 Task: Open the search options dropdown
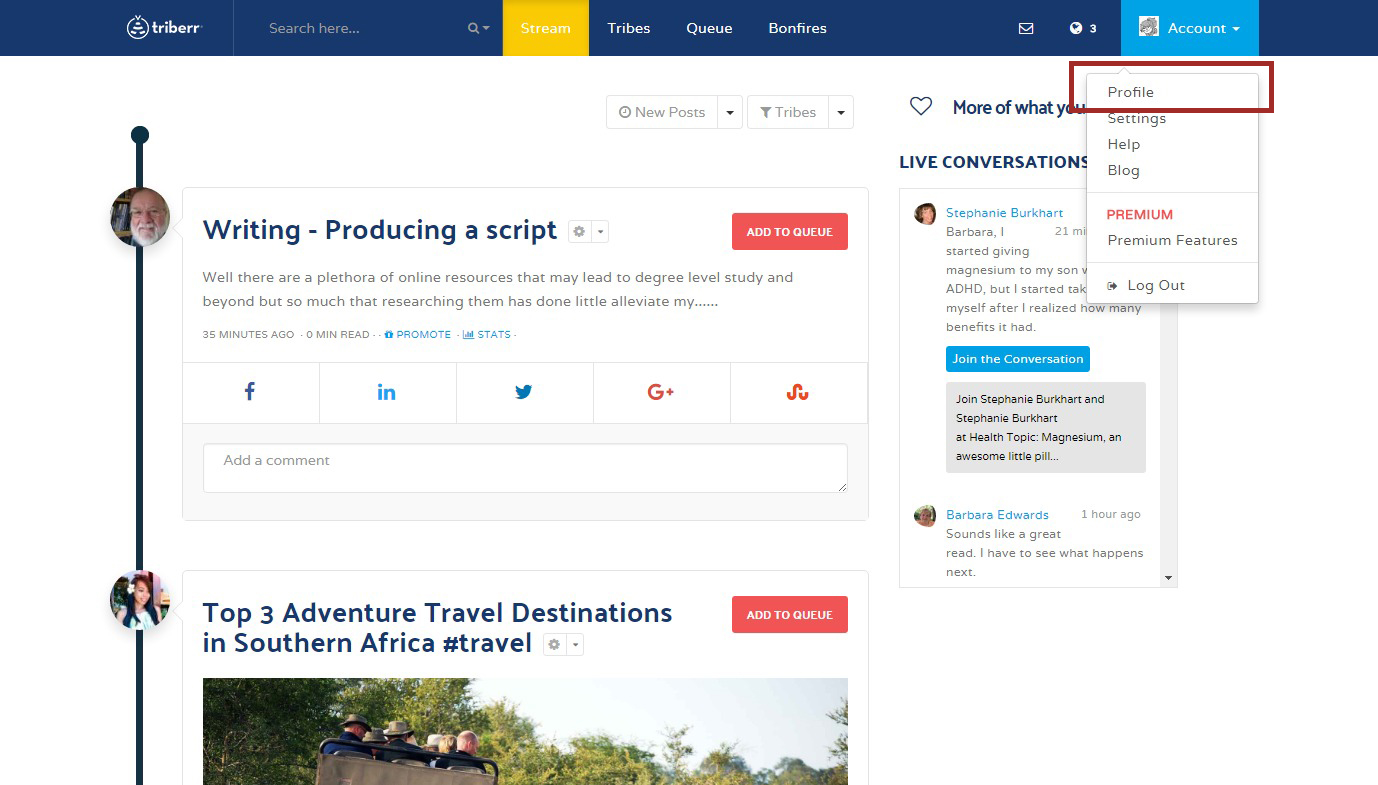(x=480, y=28)
